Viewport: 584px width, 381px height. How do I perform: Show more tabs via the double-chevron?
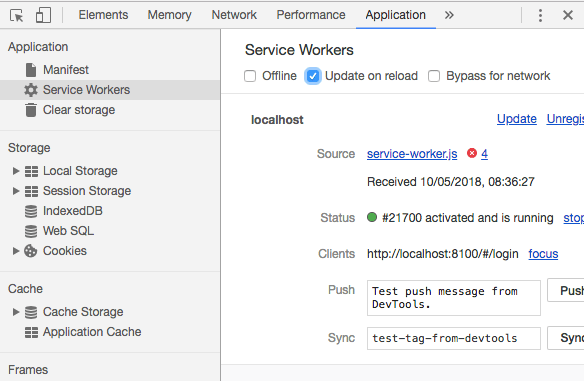pyautogui.click(x=449, y=15)
